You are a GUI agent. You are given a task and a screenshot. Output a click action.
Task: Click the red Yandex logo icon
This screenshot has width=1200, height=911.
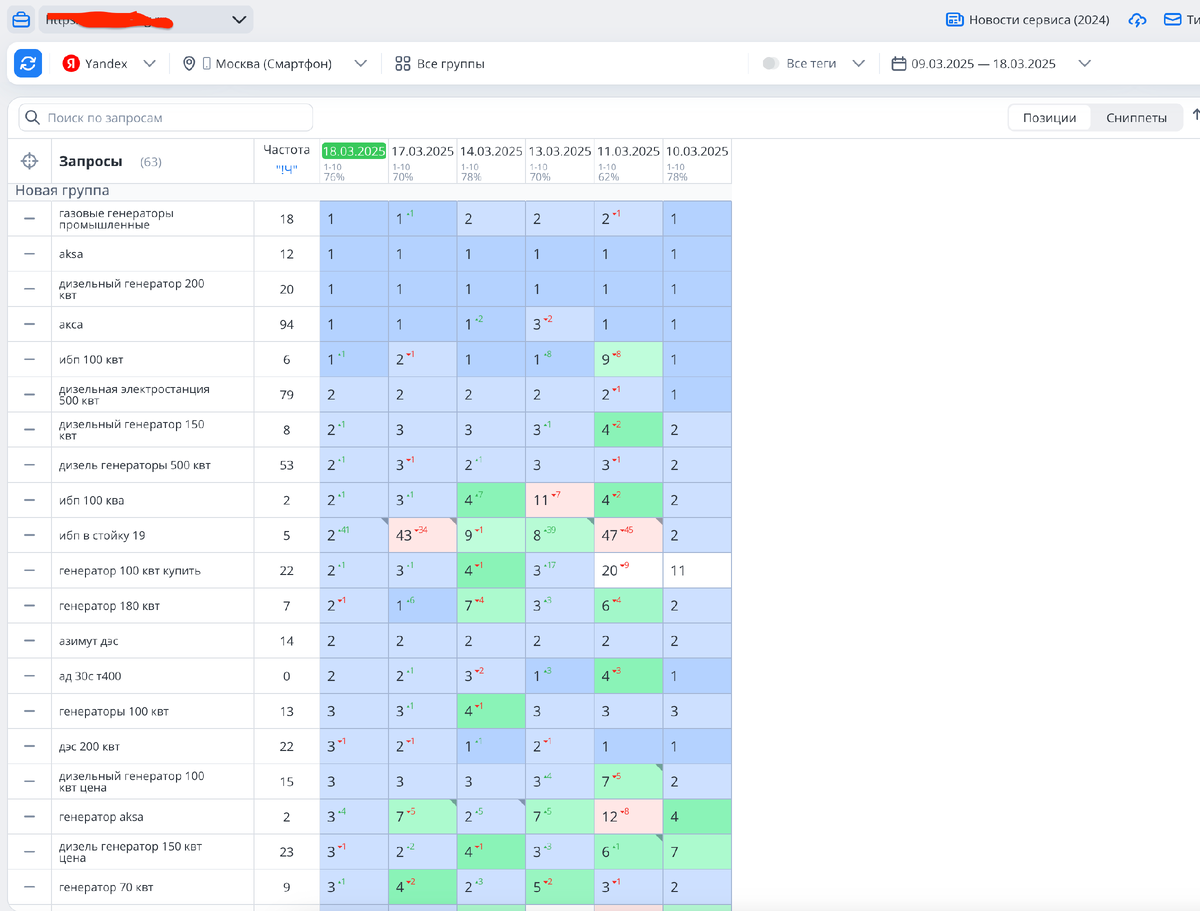tap(71, 63)
